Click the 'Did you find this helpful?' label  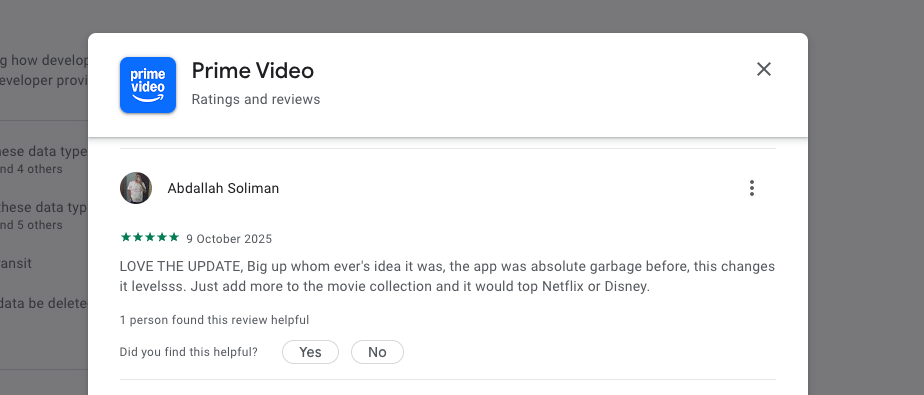pyautogui.click(x=189, y=352)
